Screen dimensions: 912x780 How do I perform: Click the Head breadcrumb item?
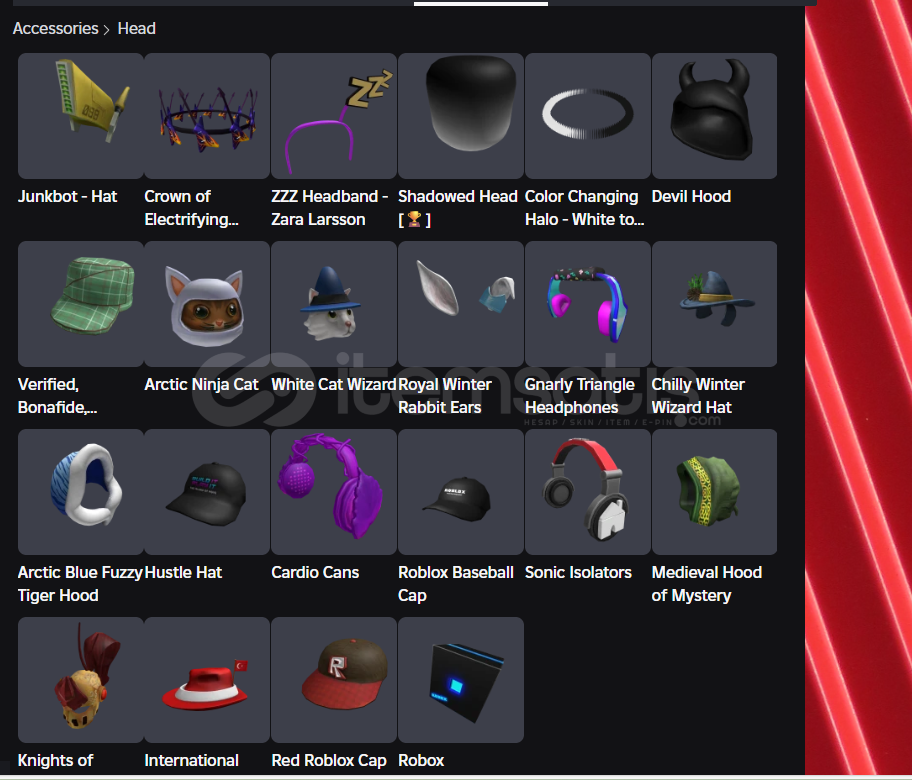click(137, 29)
